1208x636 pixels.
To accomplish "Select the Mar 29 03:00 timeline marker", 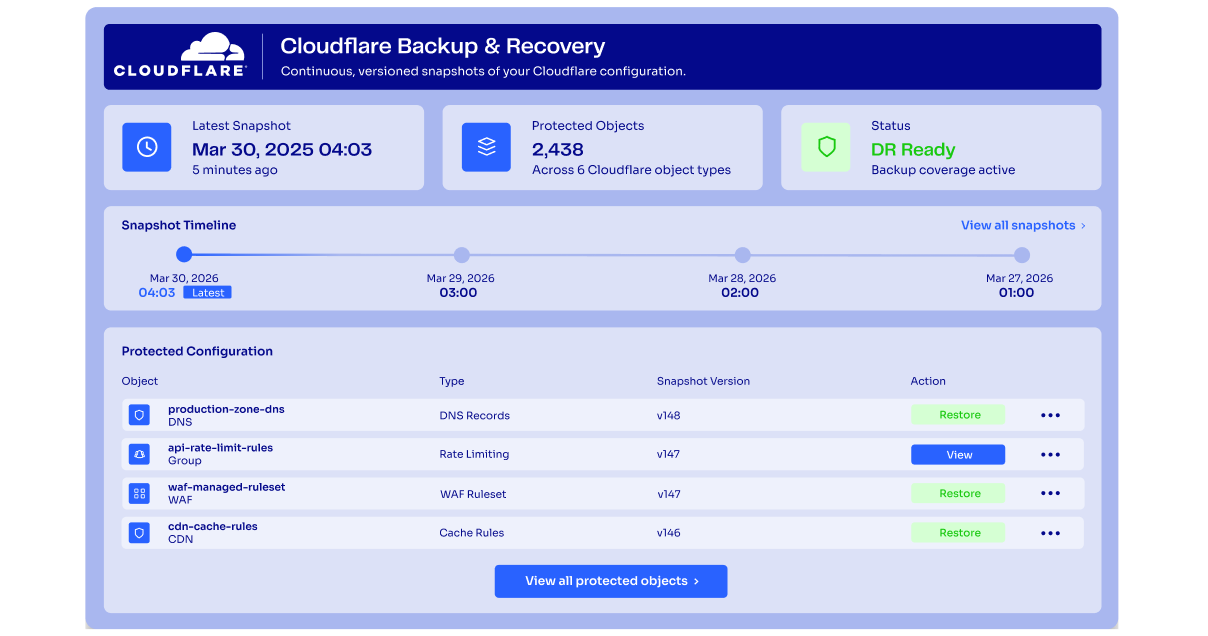I will (x=461, y=255).
